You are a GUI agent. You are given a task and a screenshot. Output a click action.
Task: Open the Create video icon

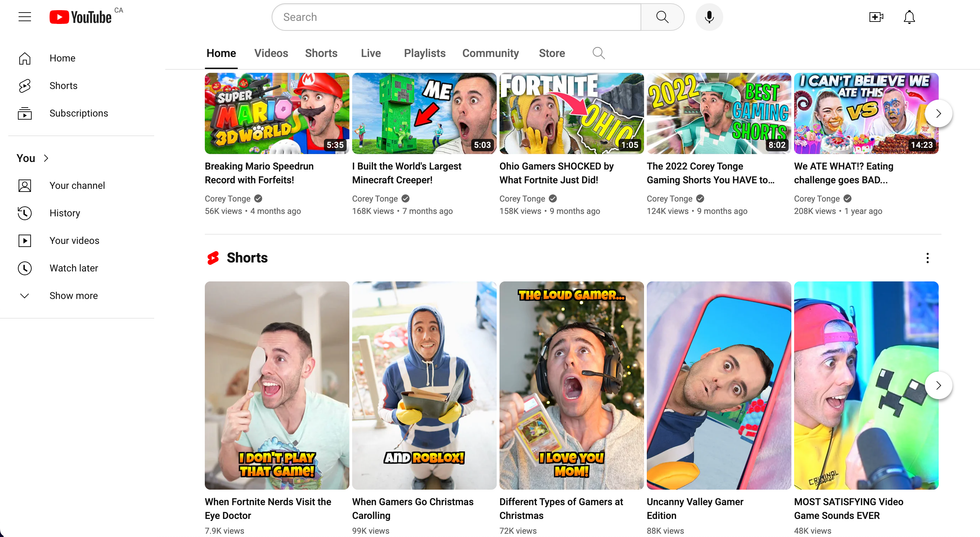pos(876,17)
